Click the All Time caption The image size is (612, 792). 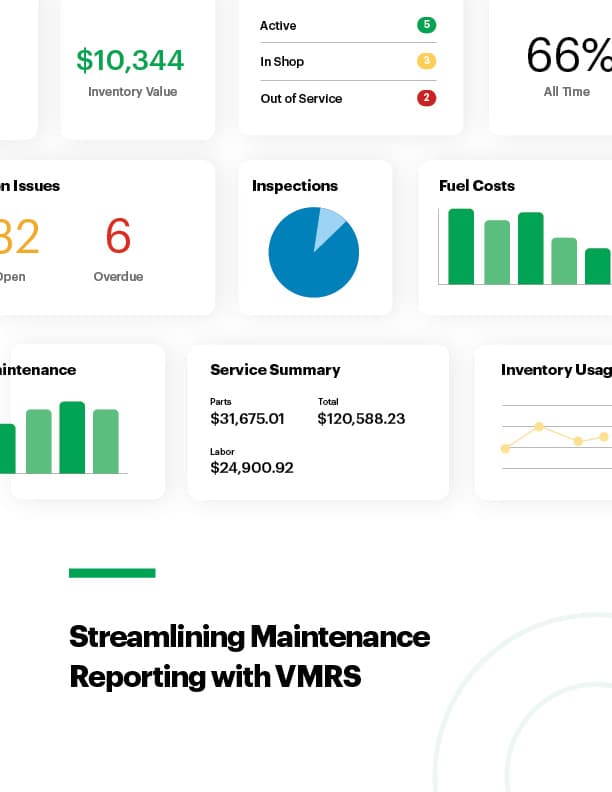[567, 92]
